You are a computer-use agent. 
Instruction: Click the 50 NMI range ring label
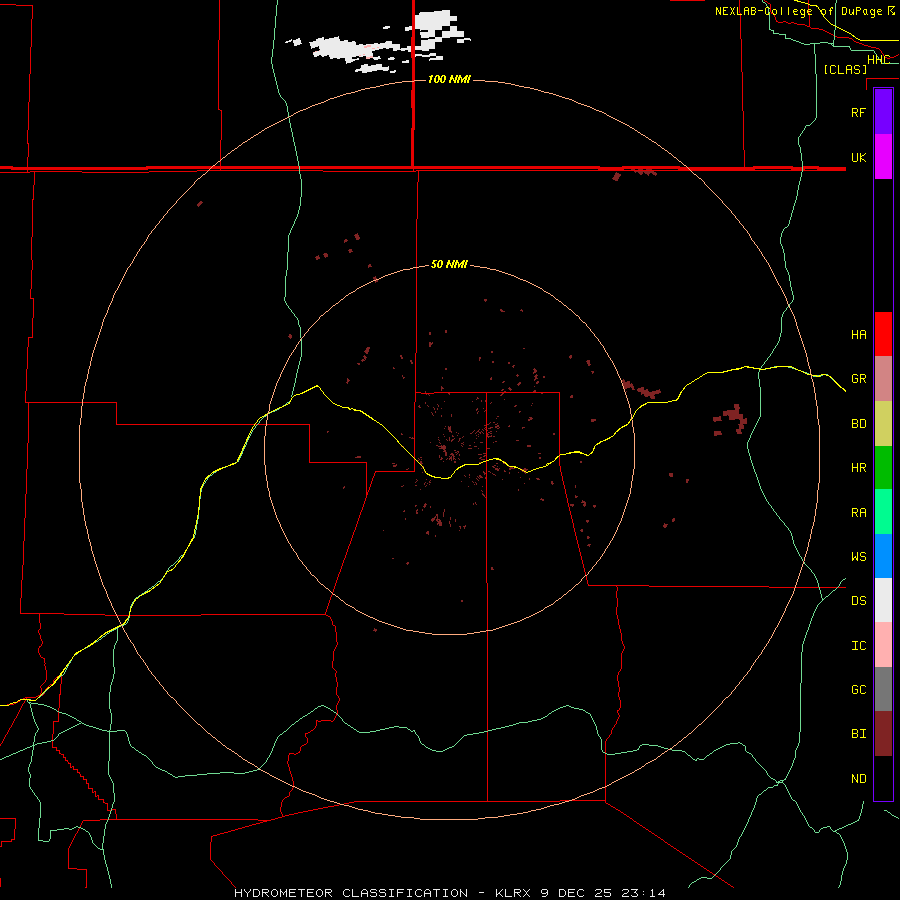coord(449,264)
